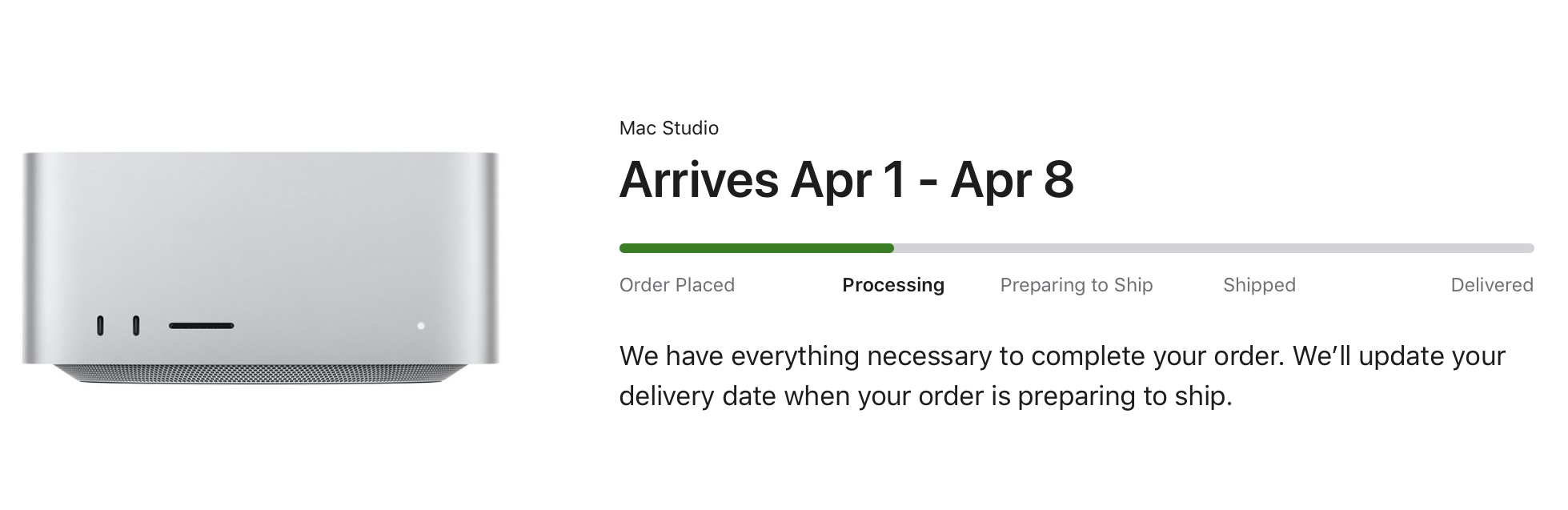The image size is (1568, 510).
Task: Select the bold Processing status step
Action: 892,285
